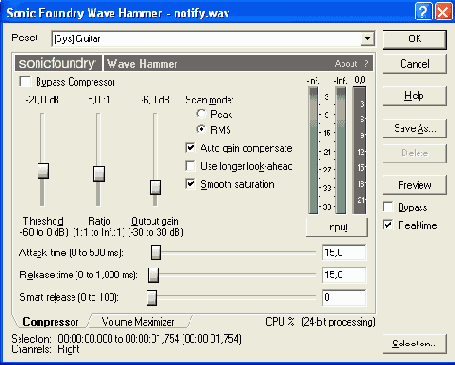Toggle Auto gain compensate
This screenshot has height=365, width=455.
pyautogui.click(x=190, y=148)
